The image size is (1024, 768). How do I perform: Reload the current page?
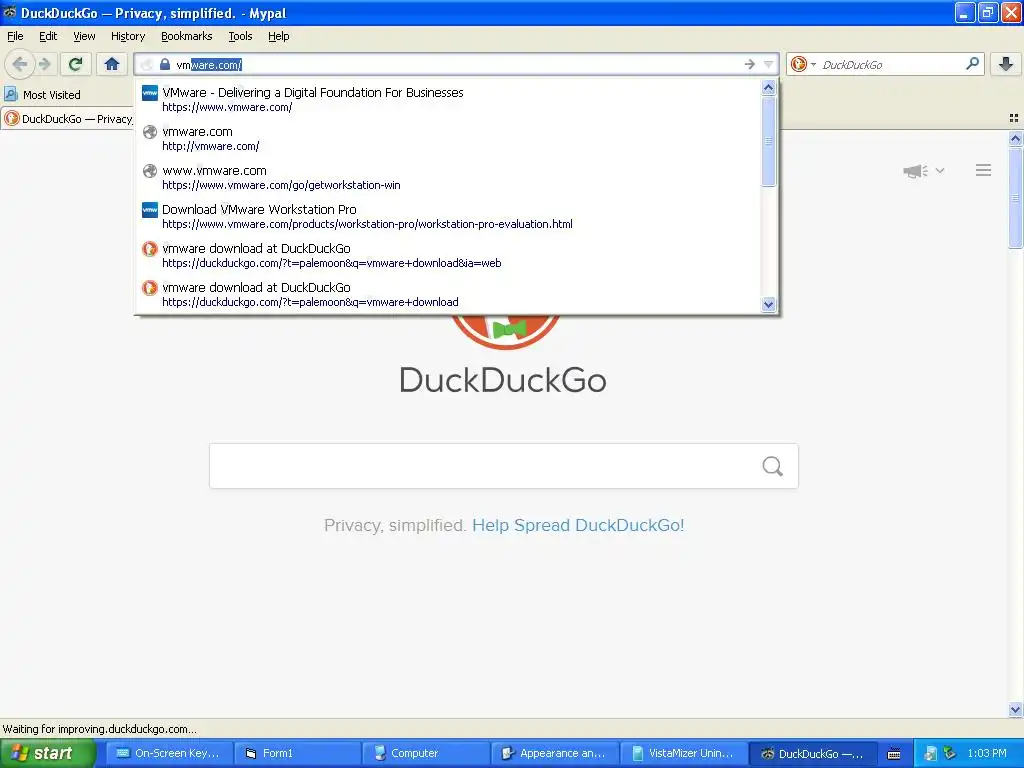(x=76, y=64)
